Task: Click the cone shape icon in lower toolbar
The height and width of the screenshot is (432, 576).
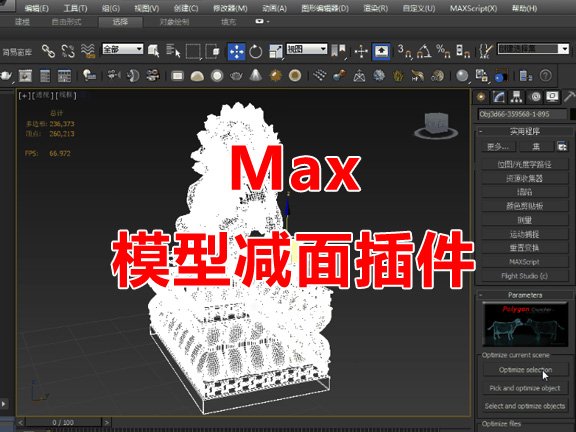Action: pyautogui.click(x=256, y=75)
